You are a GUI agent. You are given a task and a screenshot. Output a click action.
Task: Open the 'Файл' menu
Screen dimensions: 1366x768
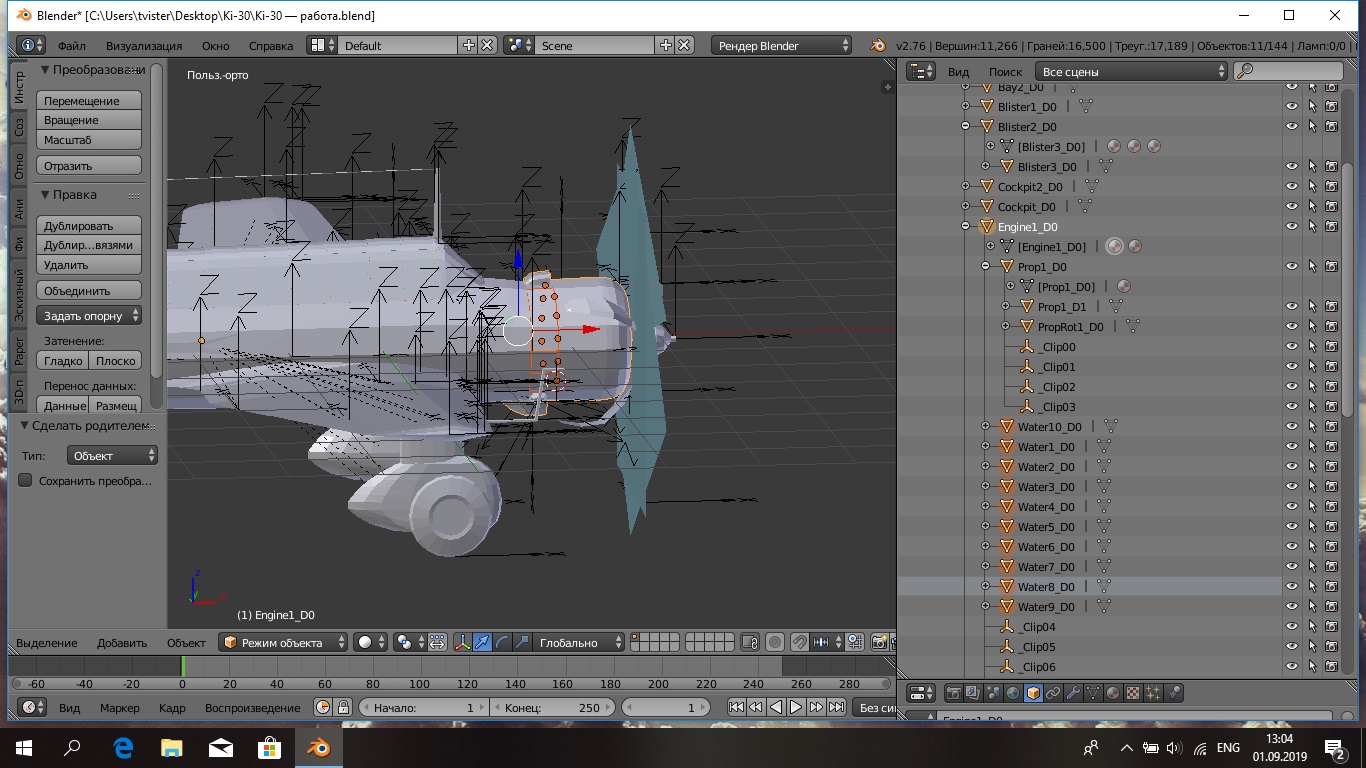(x=71, y=46)
